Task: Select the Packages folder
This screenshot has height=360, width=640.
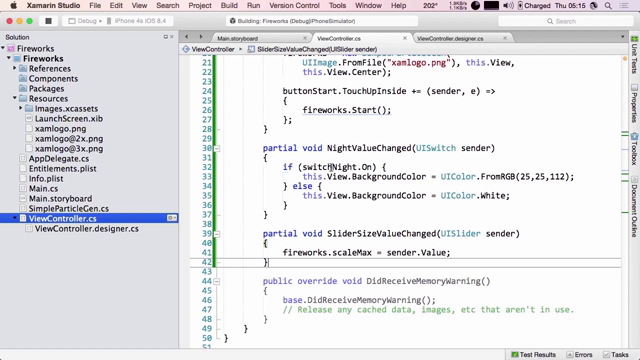Action: pyautogui.click(x=46, y=89)
